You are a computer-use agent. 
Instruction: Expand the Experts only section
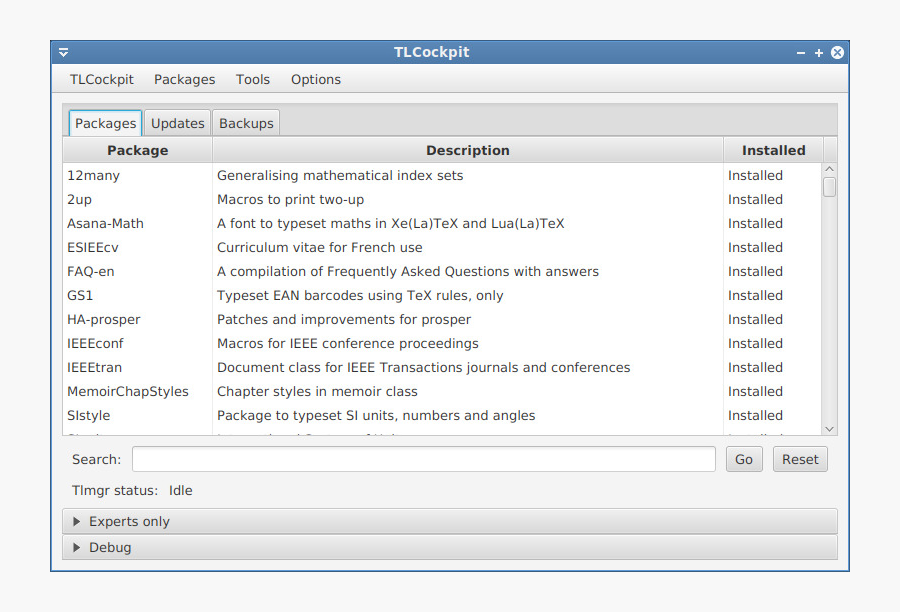[x=449, y=521]
